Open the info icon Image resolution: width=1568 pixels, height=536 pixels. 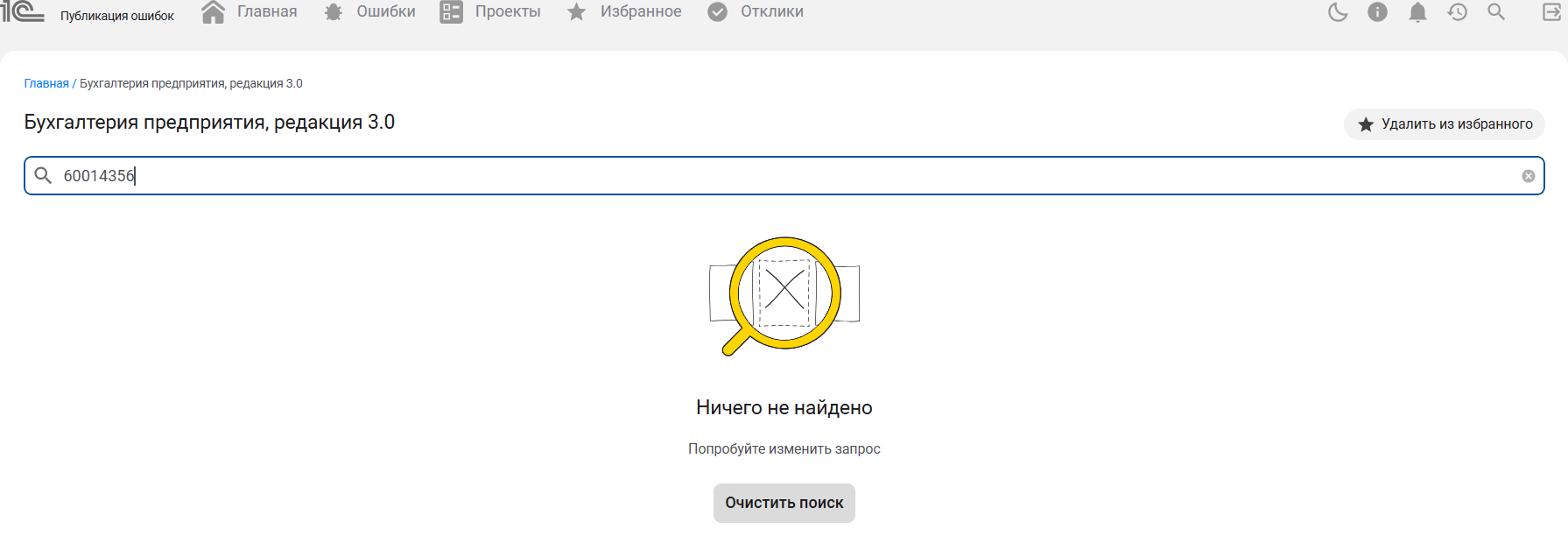click(x=1377, y=12)
